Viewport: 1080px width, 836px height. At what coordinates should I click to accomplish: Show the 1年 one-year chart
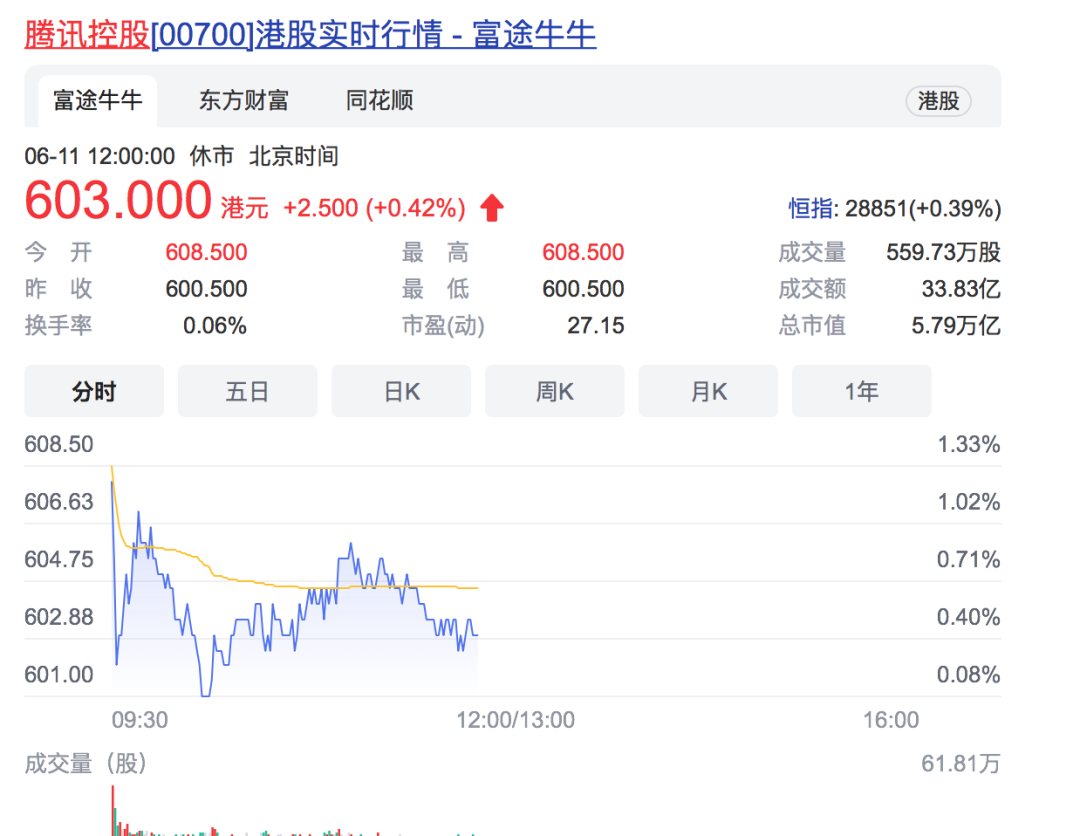click(x=862, y=391)
